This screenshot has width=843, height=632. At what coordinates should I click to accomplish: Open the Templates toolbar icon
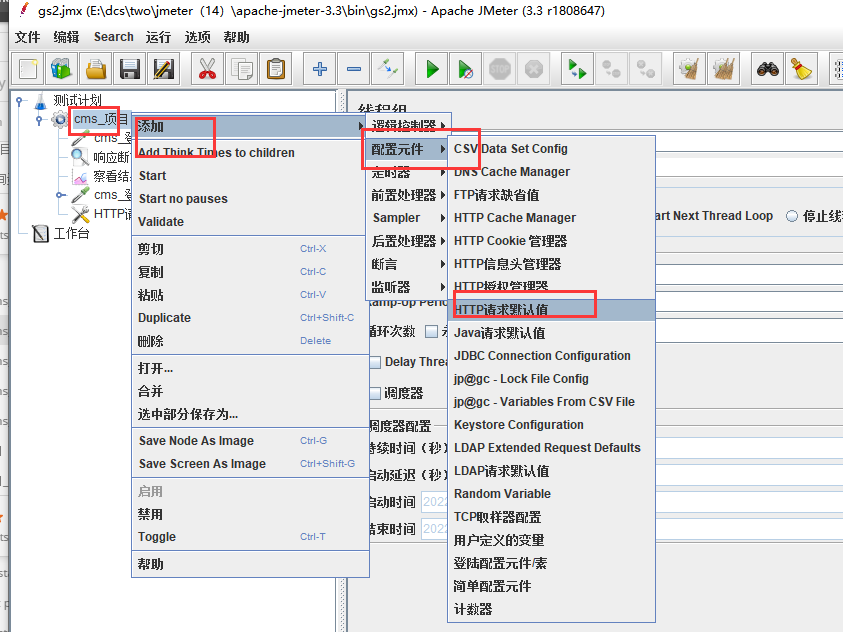click(x=62, y=69)
